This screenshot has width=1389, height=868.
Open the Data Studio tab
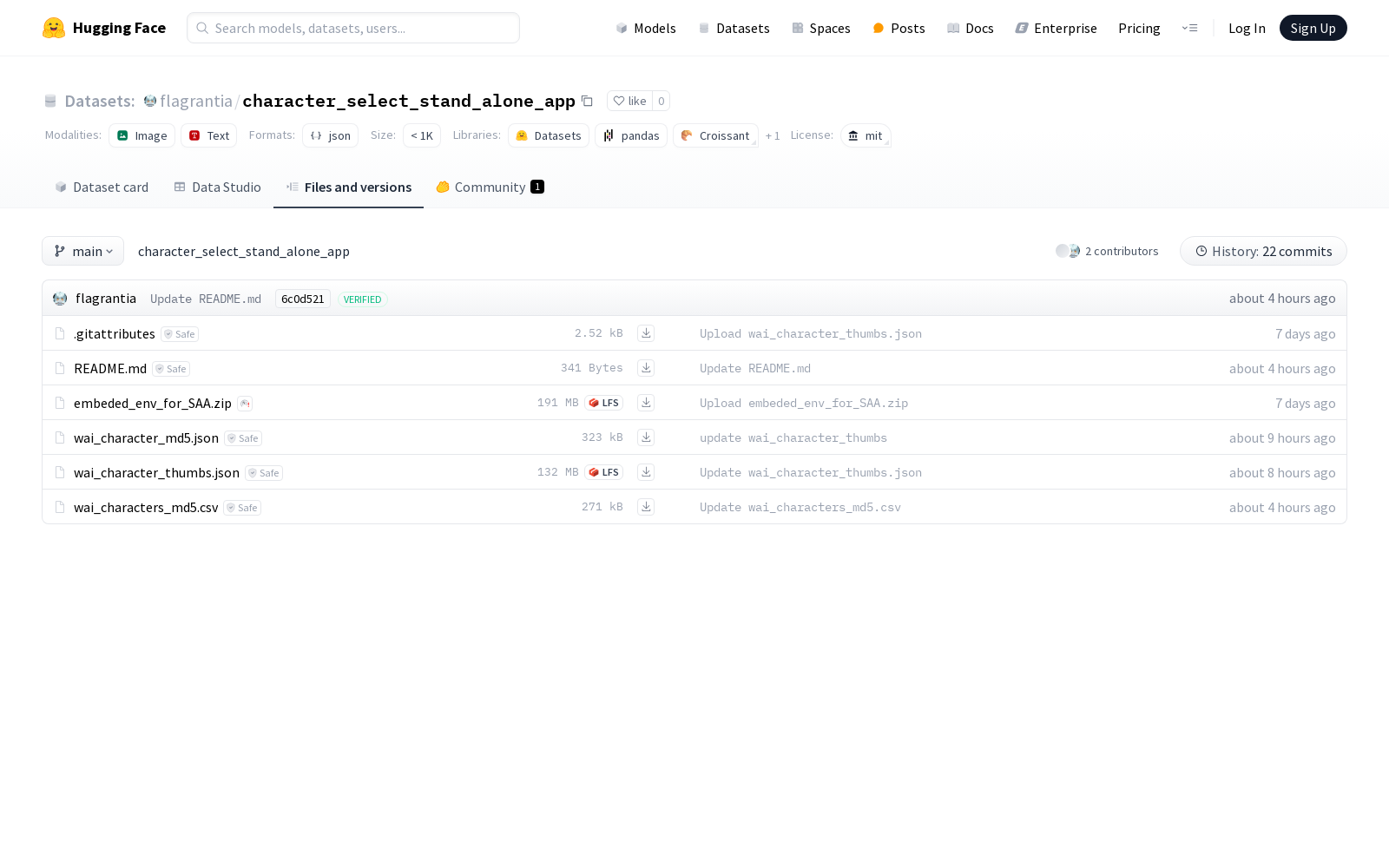[x=217, y=187]
